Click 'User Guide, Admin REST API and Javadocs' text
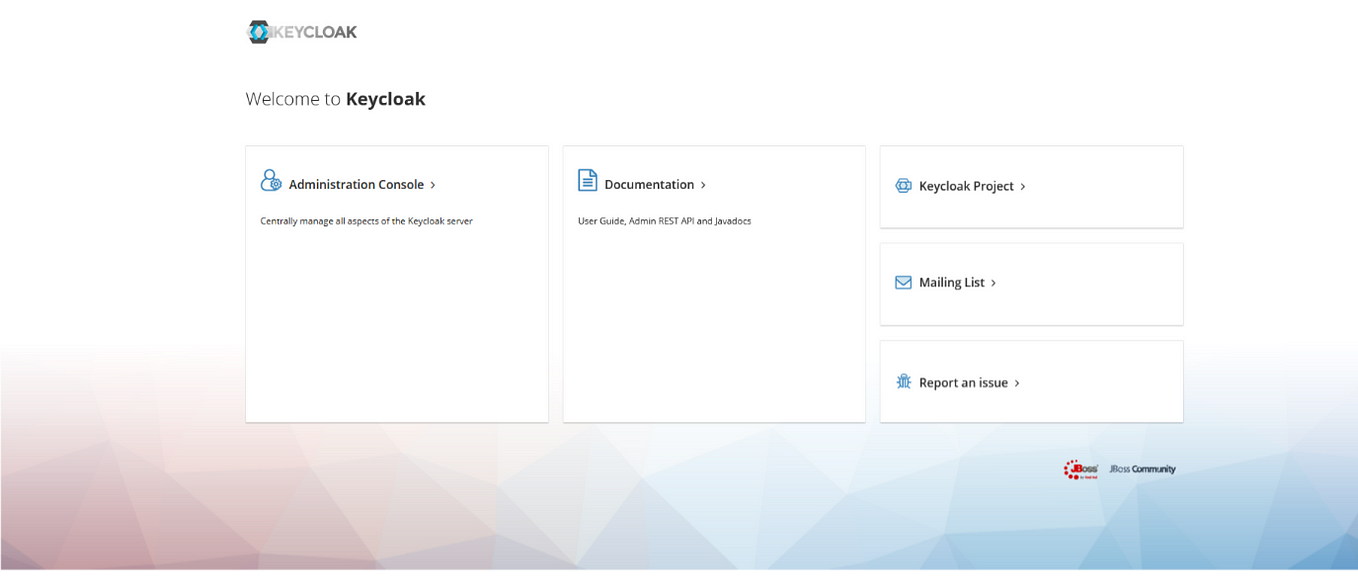The width and height of the screenshot is (1358, 576). click(664, 221)
